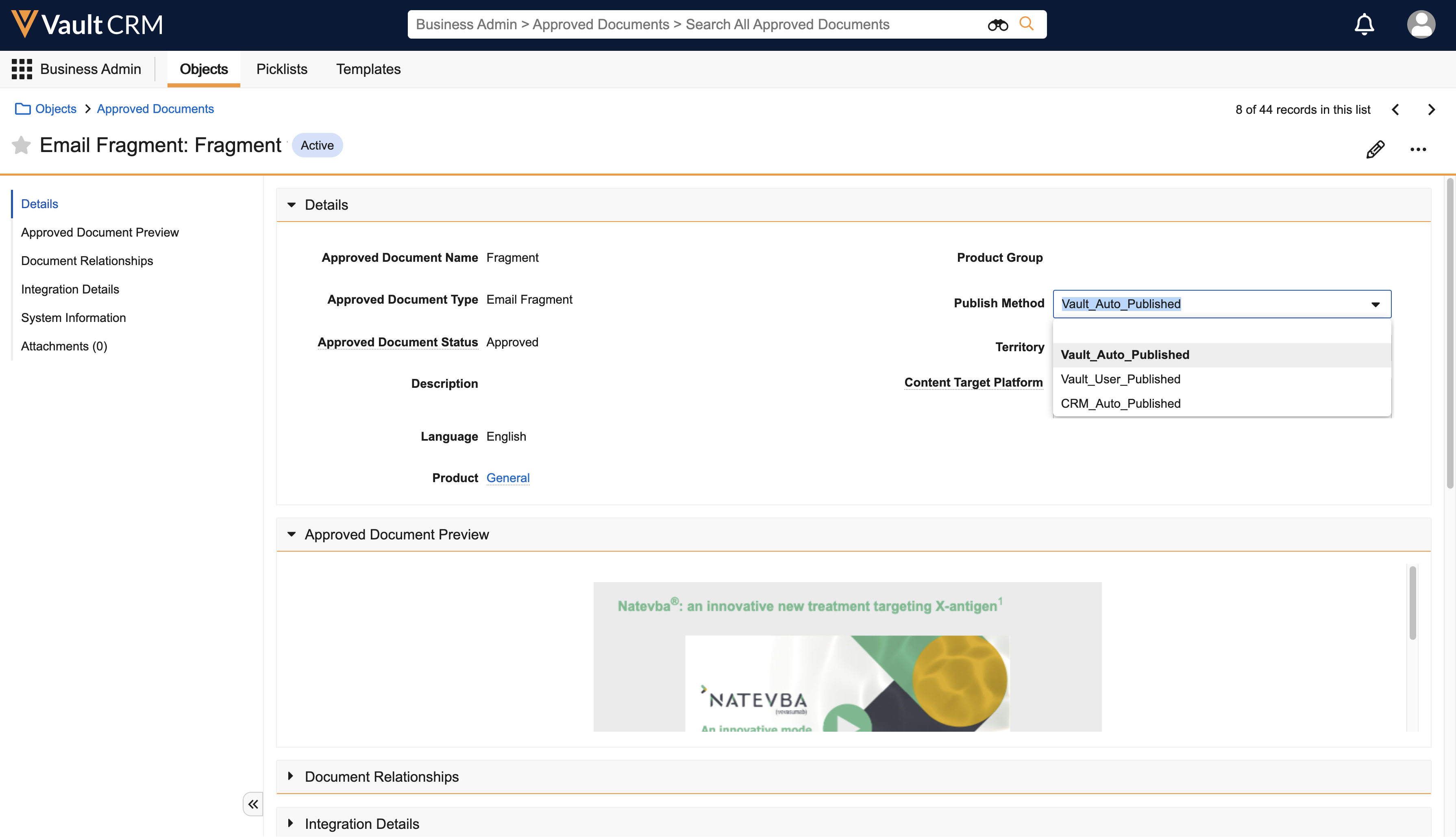The width and height of the screenshot is (1456, 837).
Task: Collapse the Details section
Action: tap(292, 205)
